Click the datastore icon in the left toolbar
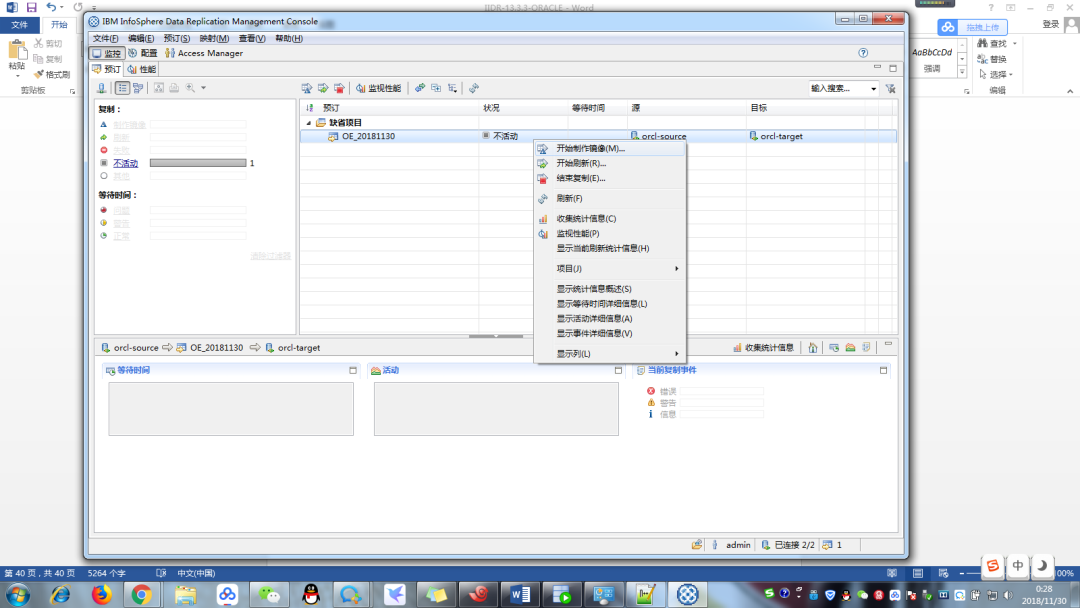 [x=102, y=88]
